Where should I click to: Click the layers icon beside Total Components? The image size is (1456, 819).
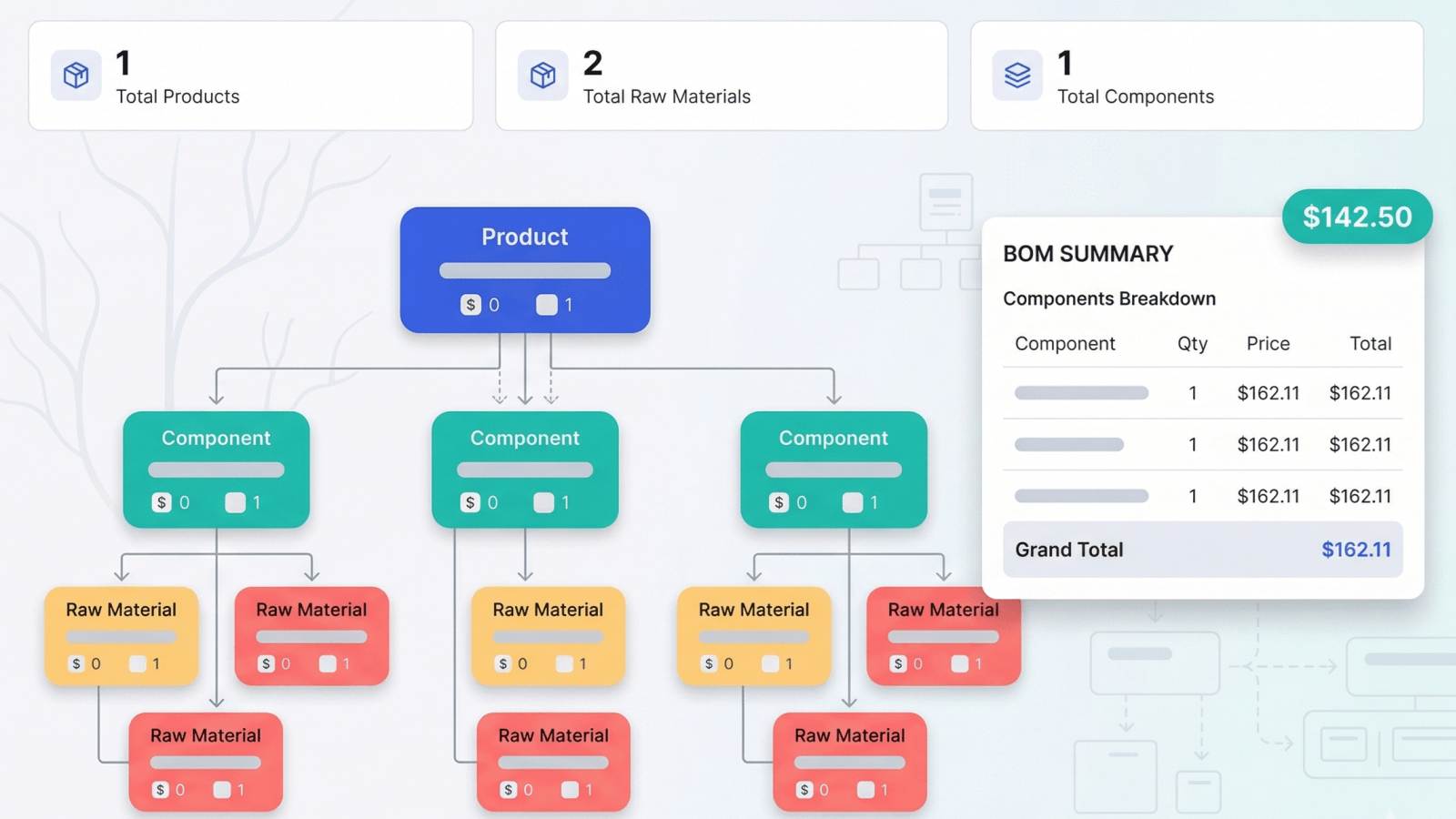pyautogui.click(x=1016, y=75)
